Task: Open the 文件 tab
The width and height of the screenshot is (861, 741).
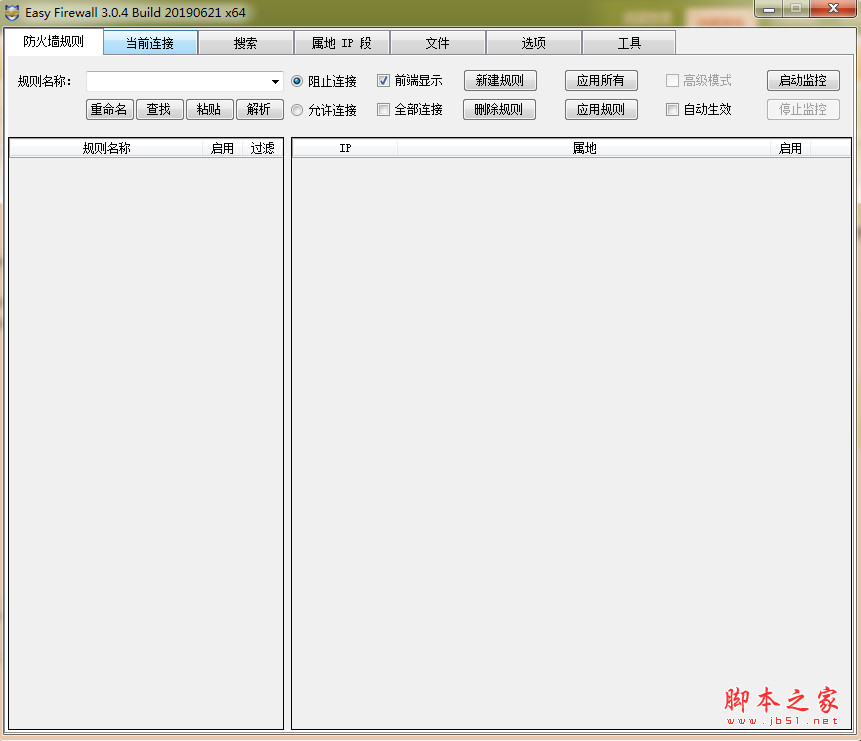Action: [x=437, y=43]
